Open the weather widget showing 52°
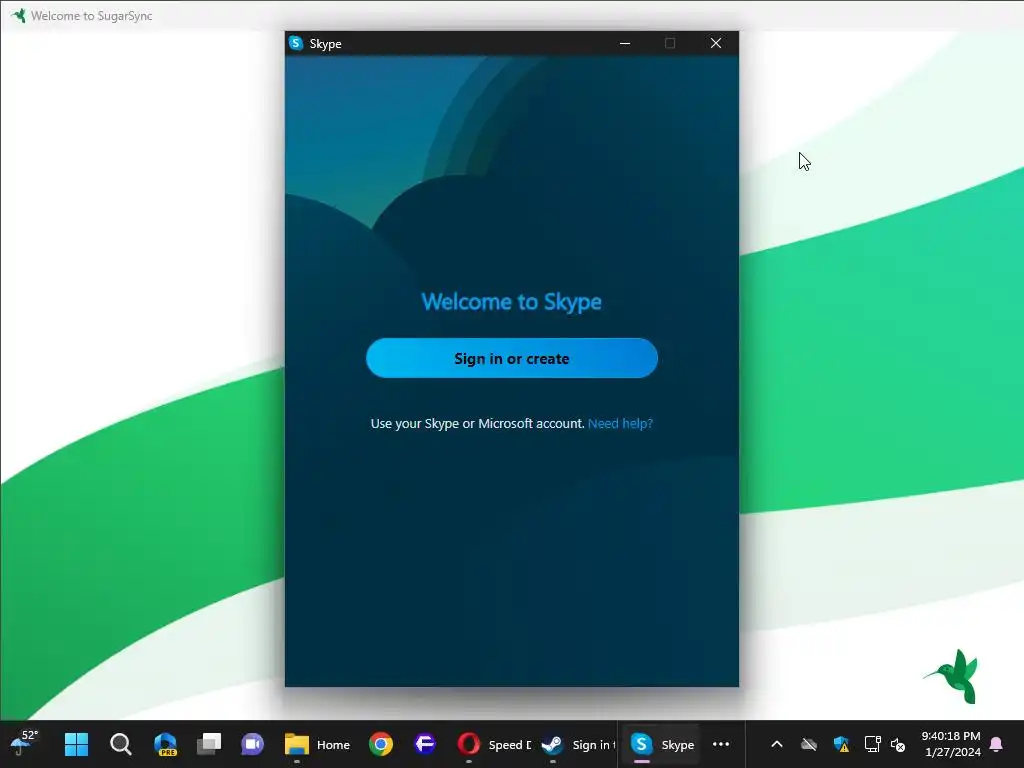This screenshot has width=1024, height=768. coord(24,743)
